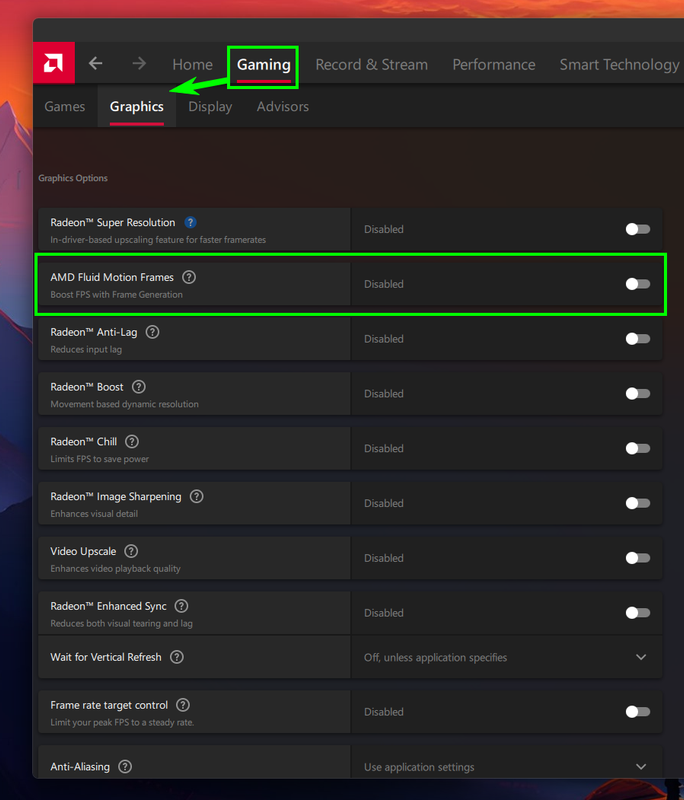Viewport: 684px width, 800px height.
Task: Enable Radeon Image Sharpening switch
Action: click(x=638, y=503)
